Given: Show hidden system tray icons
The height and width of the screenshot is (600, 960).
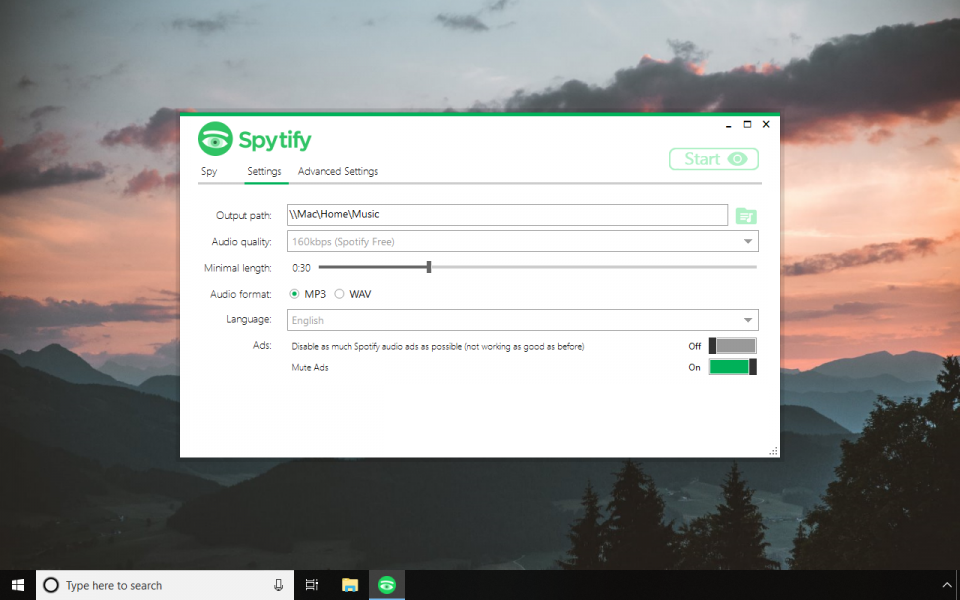Looking at the screenshot, I should tap(947, 585).
